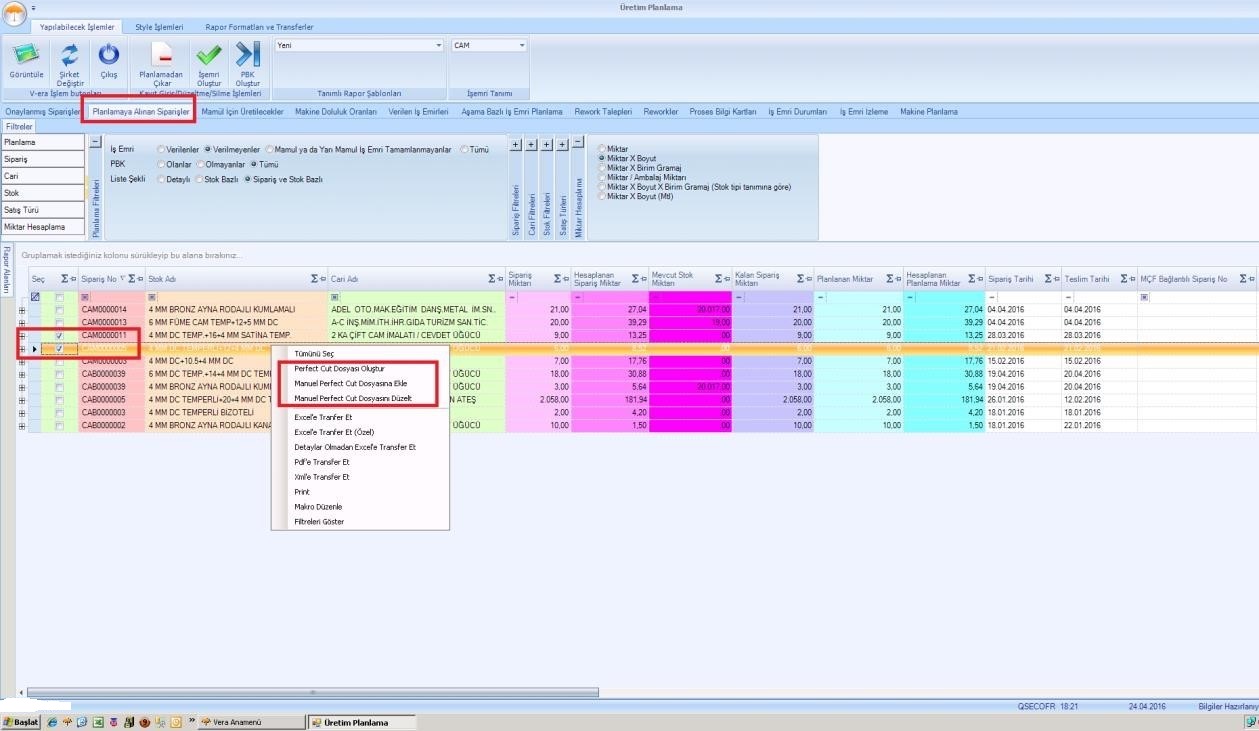Screen dimensions: 1259x731
Task: Click the Satış Türü filter button
Action: click(43, 210)
